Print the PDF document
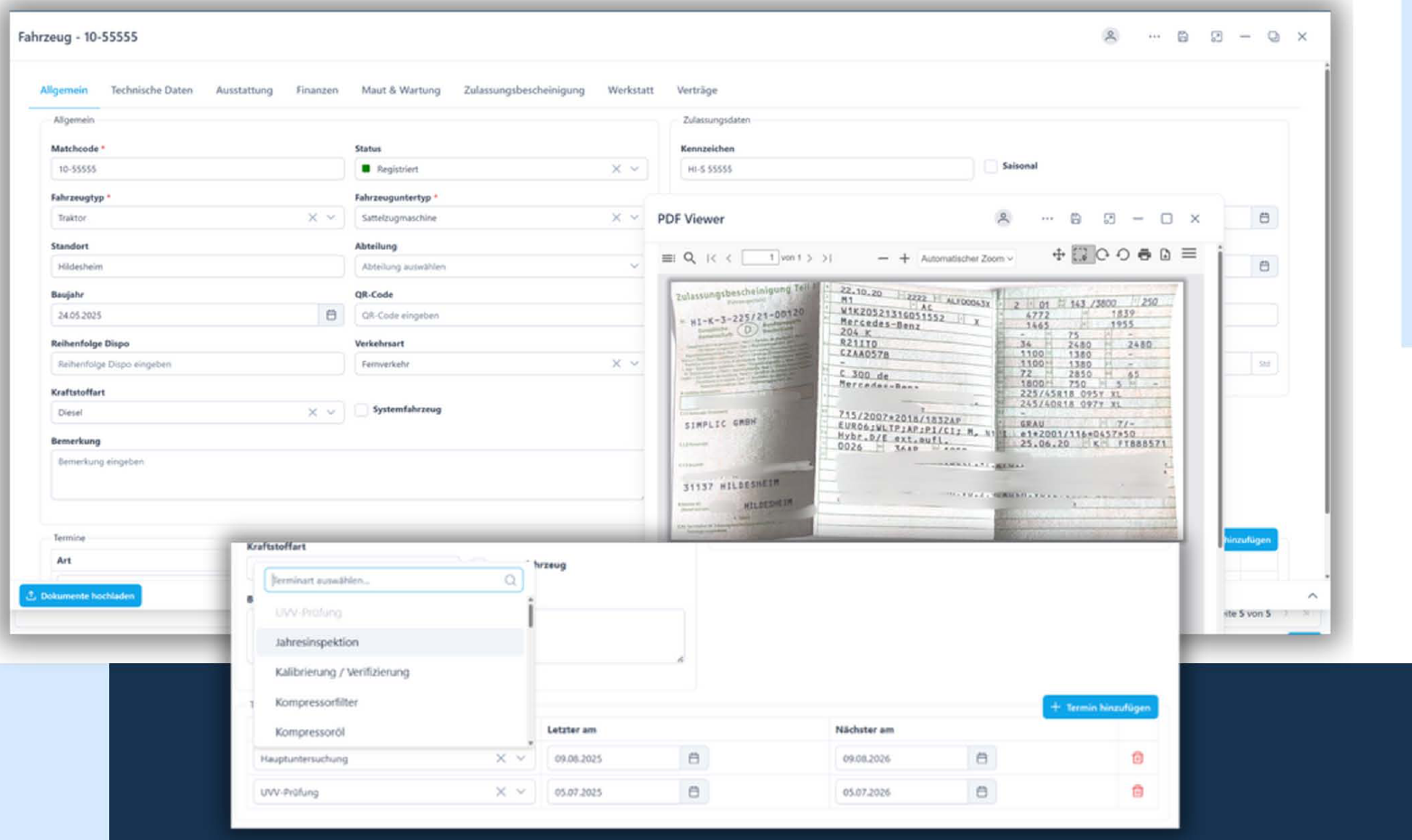1412x840 pixels. 1144,255
